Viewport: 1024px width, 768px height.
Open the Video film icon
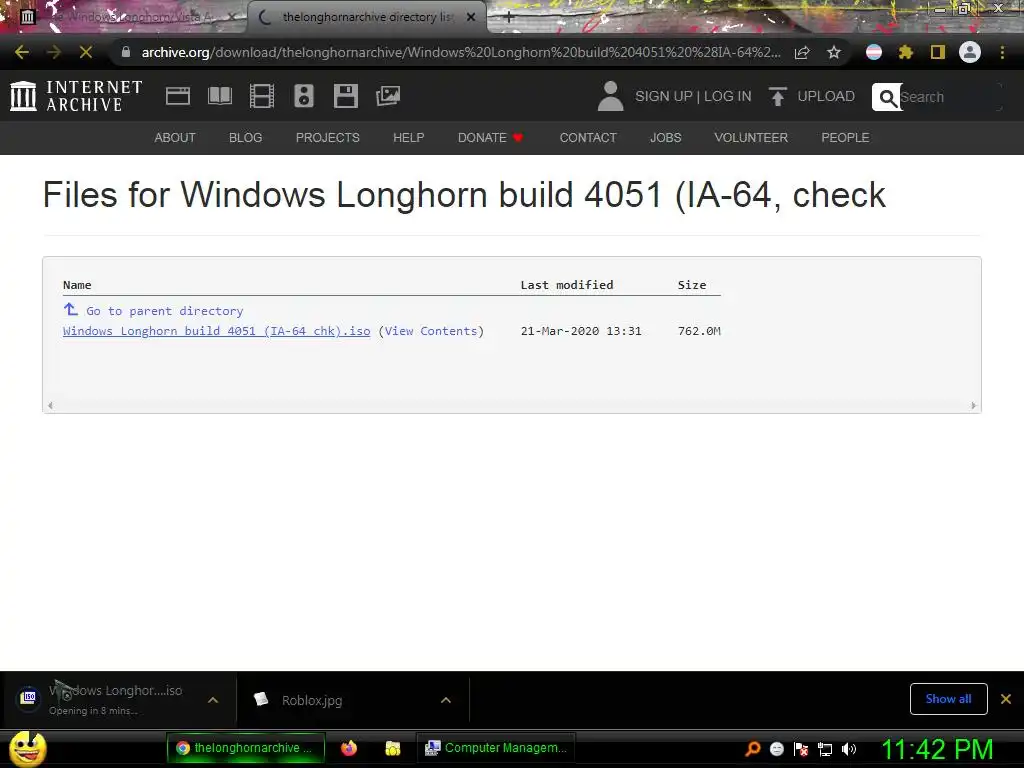(x=262, y=96)
